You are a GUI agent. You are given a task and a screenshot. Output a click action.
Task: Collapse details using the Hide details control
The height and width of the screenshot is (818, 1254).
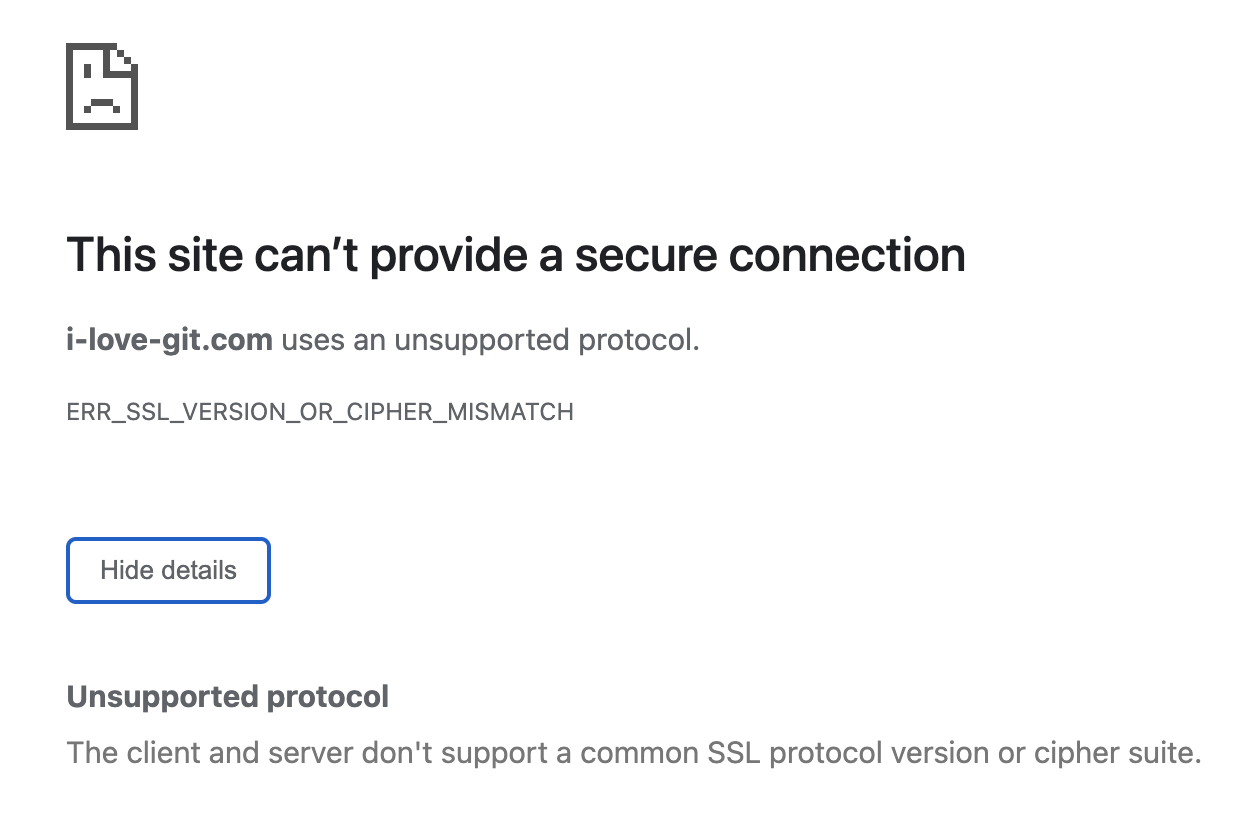(x=168, y=570)
